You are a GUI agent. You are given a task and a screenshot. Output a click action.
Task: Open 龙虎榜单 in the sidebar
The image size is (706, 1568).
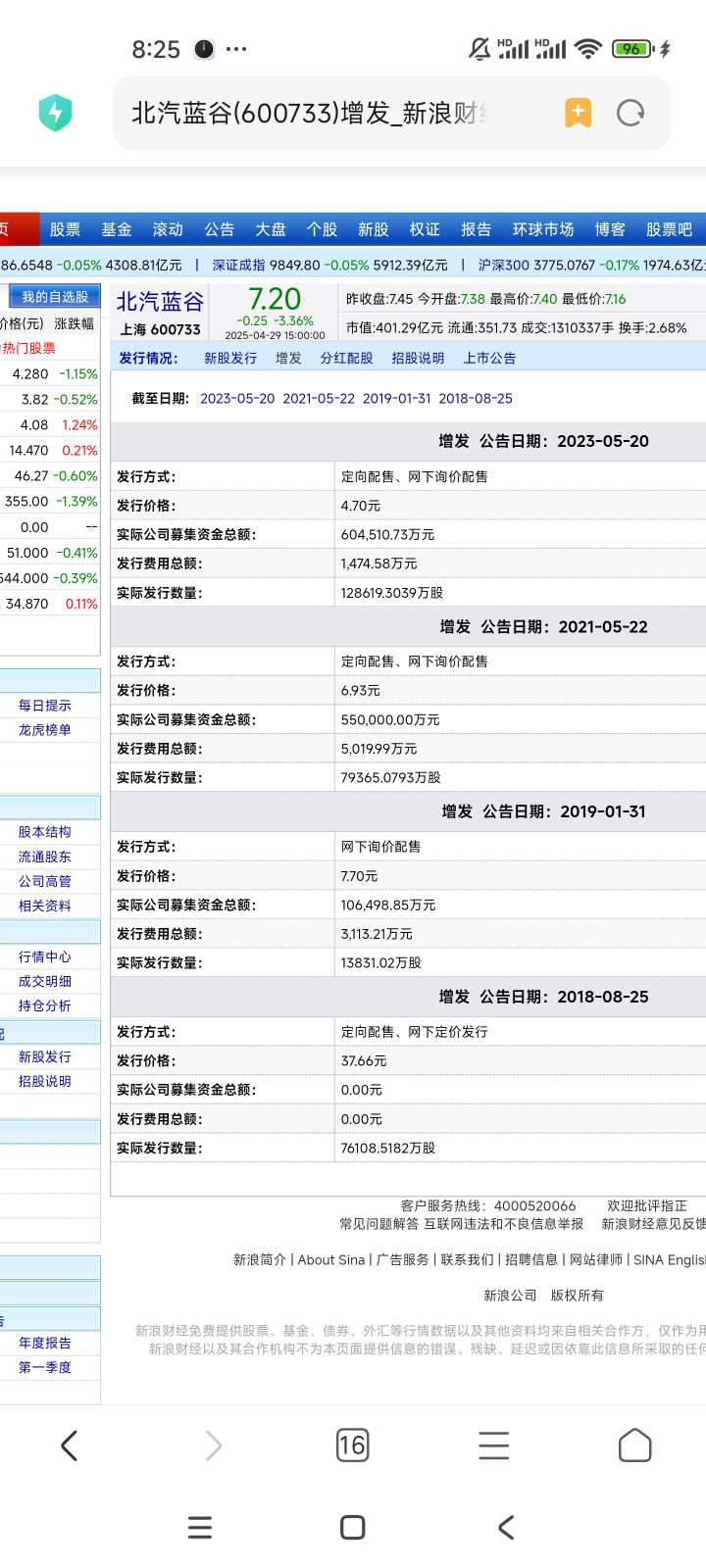[44, 730]
